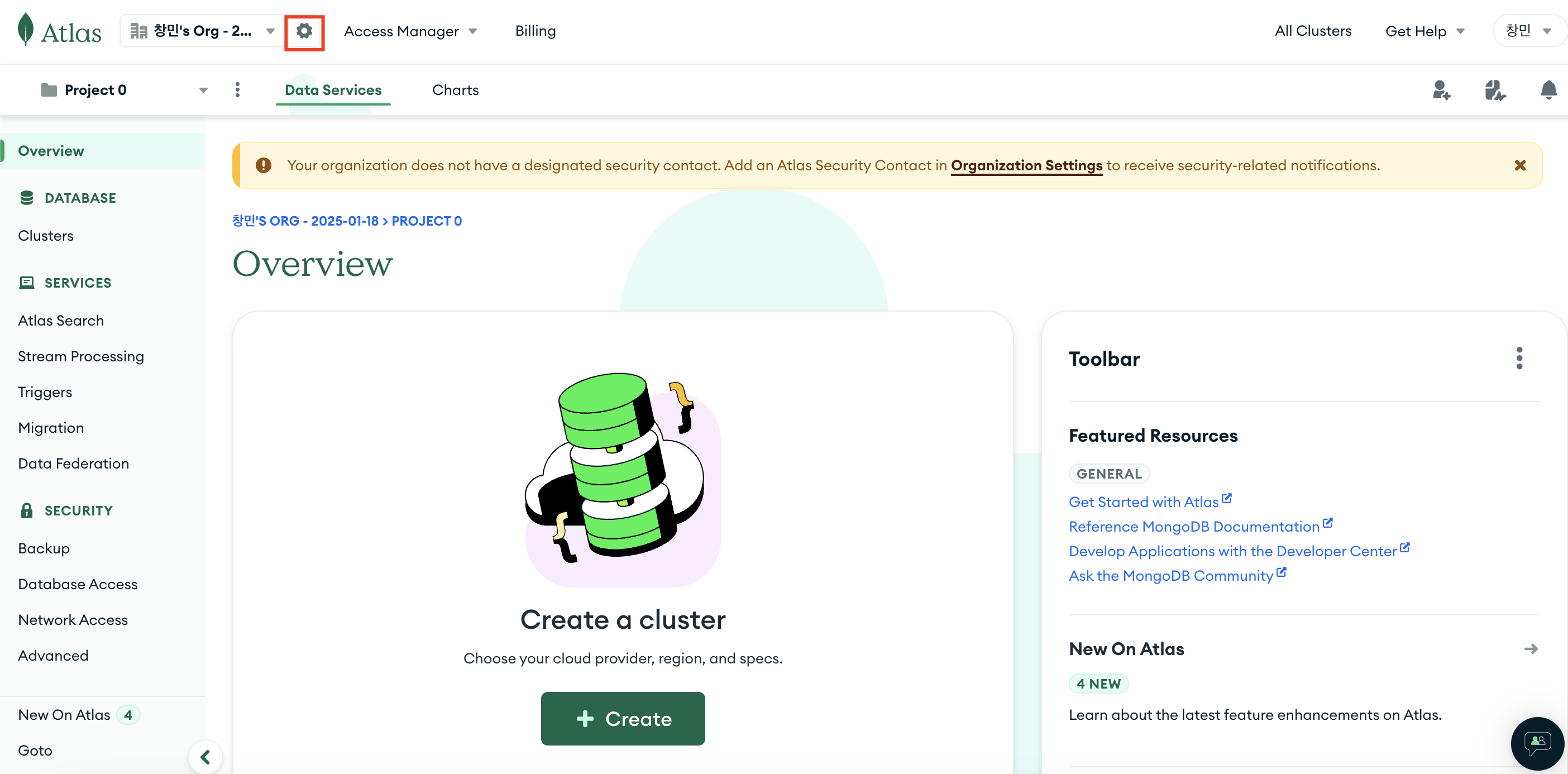Viewport: 1568px width, 774px height.
Task: Go to Billing page
Action: pyautogui.click(x=535, y=31)
